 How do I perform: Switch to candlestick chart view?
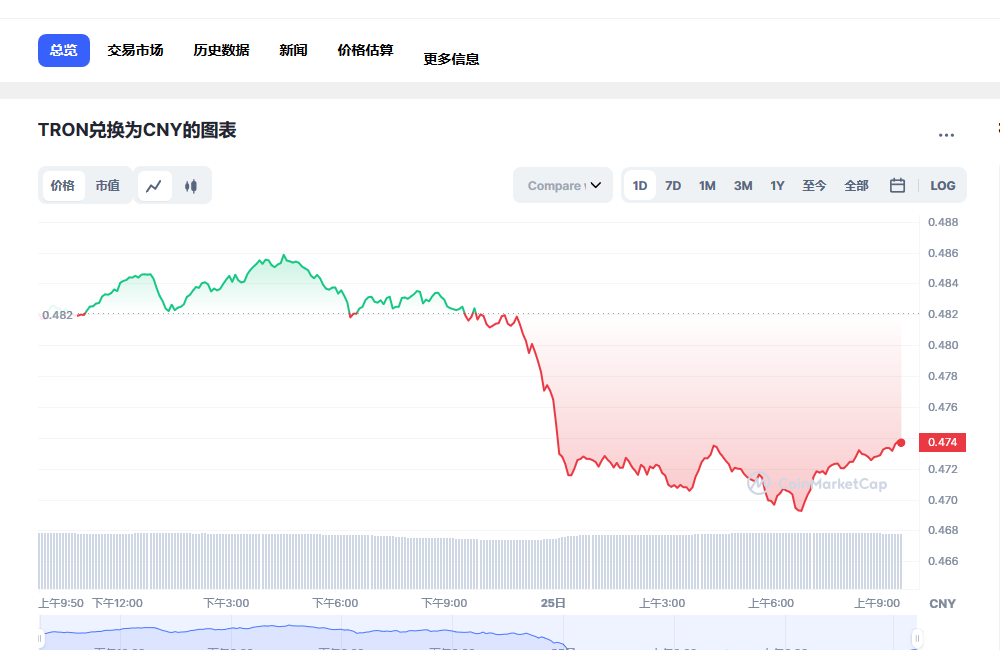click(191, 186)
